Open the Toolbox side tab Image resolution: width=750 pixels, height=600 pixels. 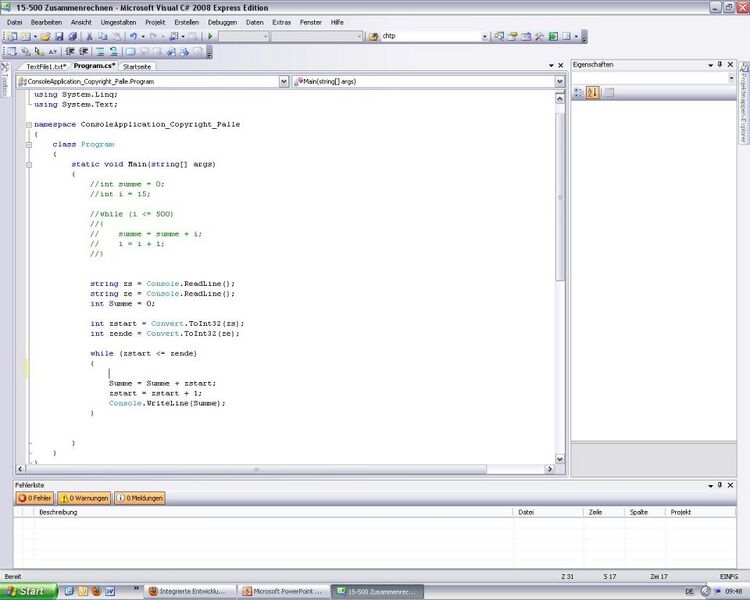click(5, 79)
